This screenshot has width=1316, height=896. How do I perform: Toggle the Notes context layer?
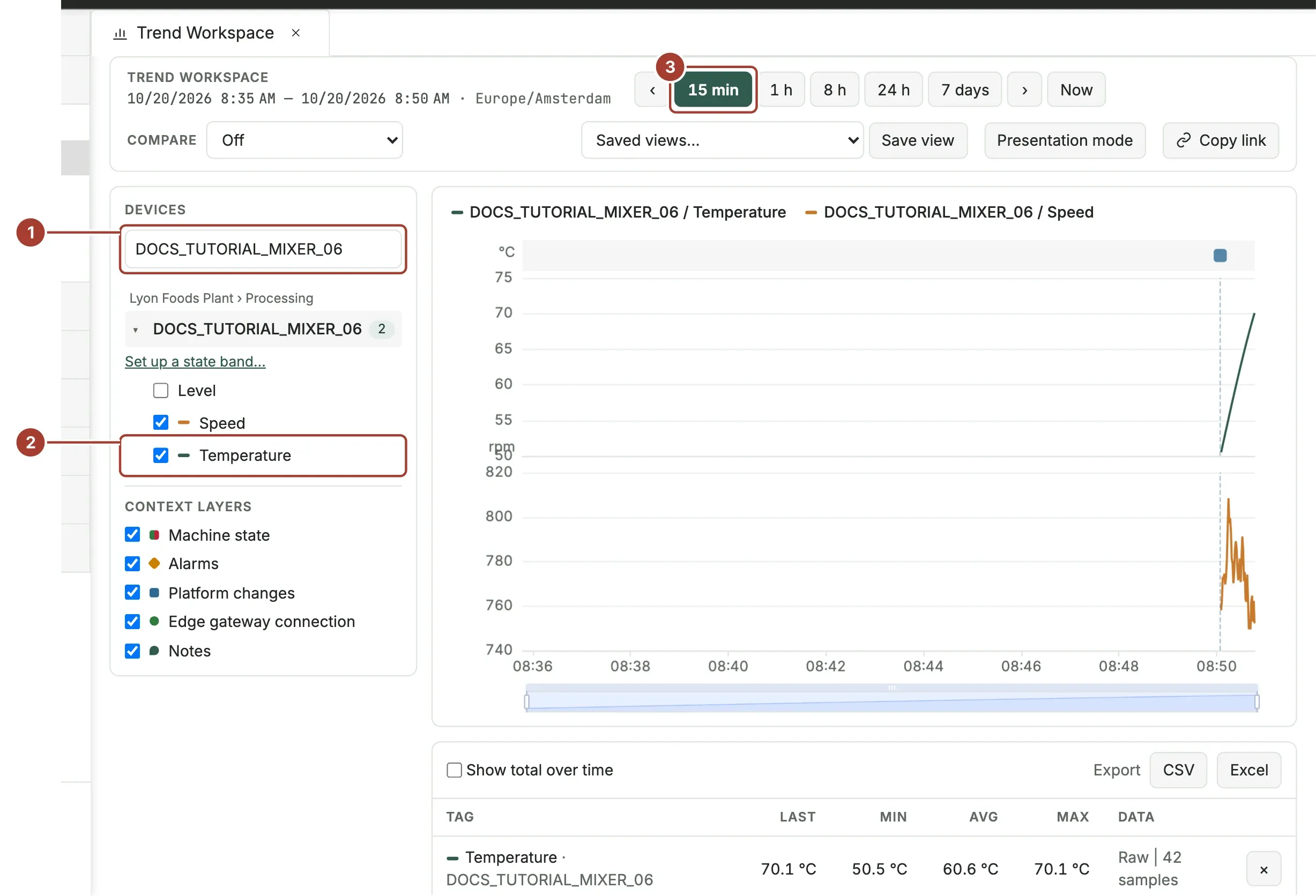tap(132, 651)
